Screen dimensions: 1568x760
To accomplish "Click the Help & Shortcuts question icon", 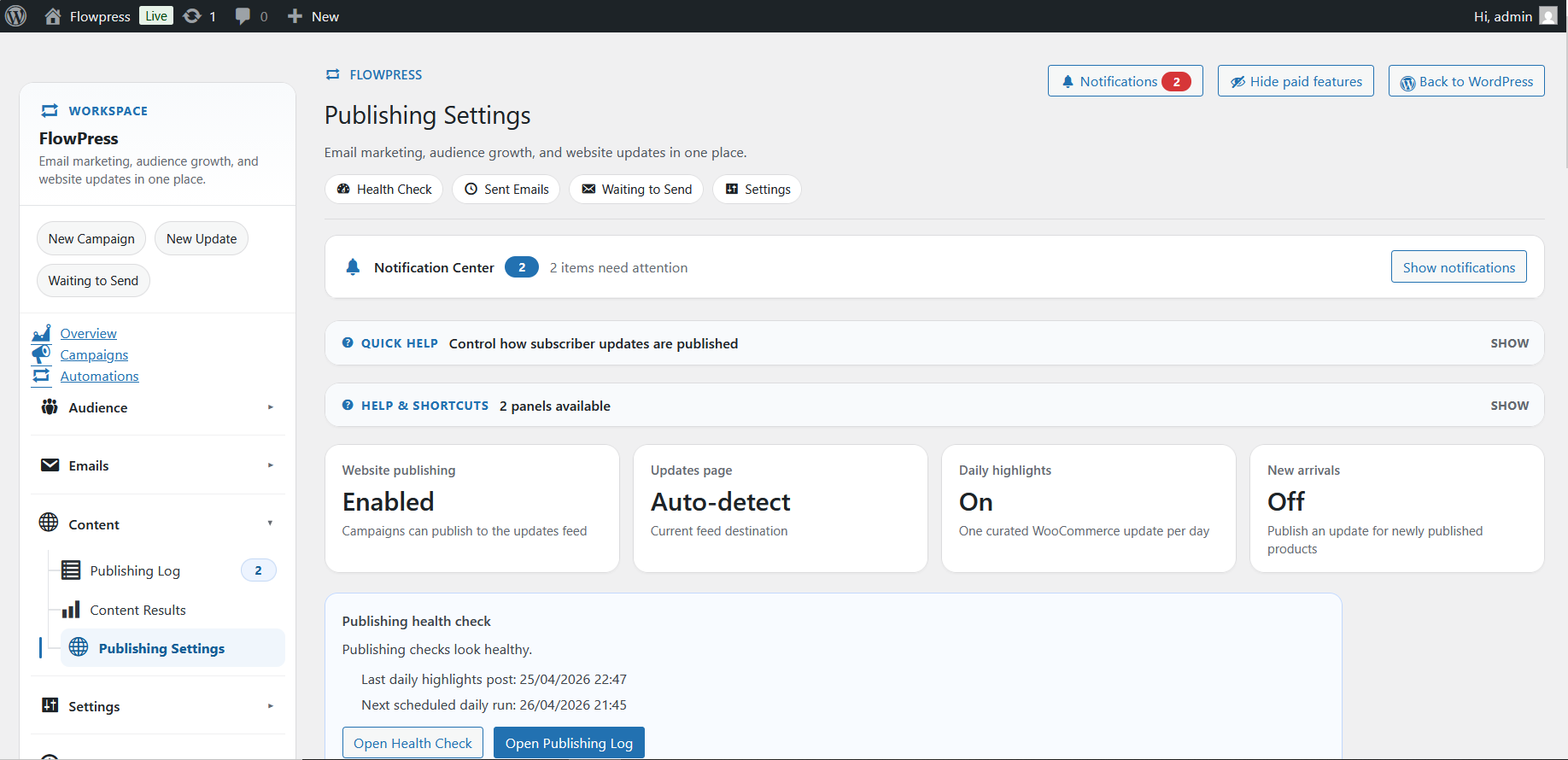I will point(348,405).
